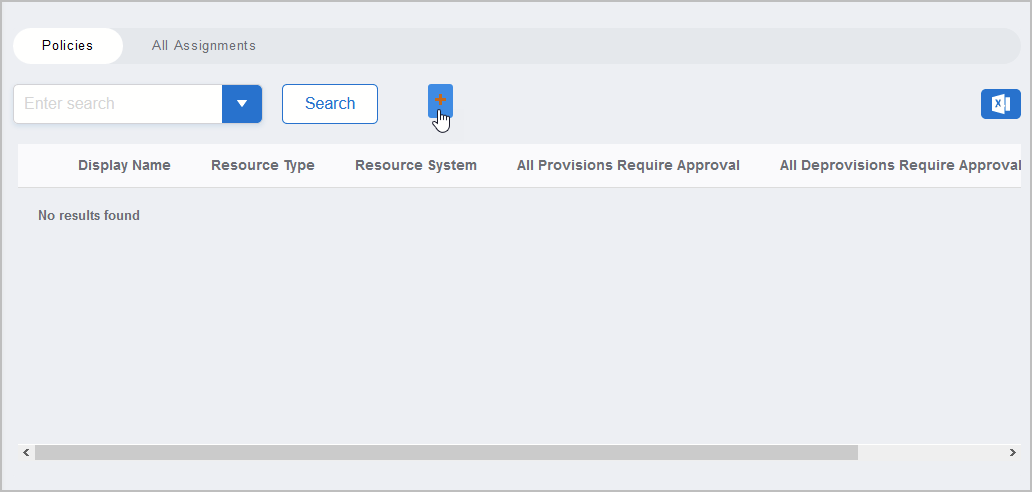Viewport: 1032px width, 492px height.
Task: Sort by Display Name column header
Action: point(124,166)
